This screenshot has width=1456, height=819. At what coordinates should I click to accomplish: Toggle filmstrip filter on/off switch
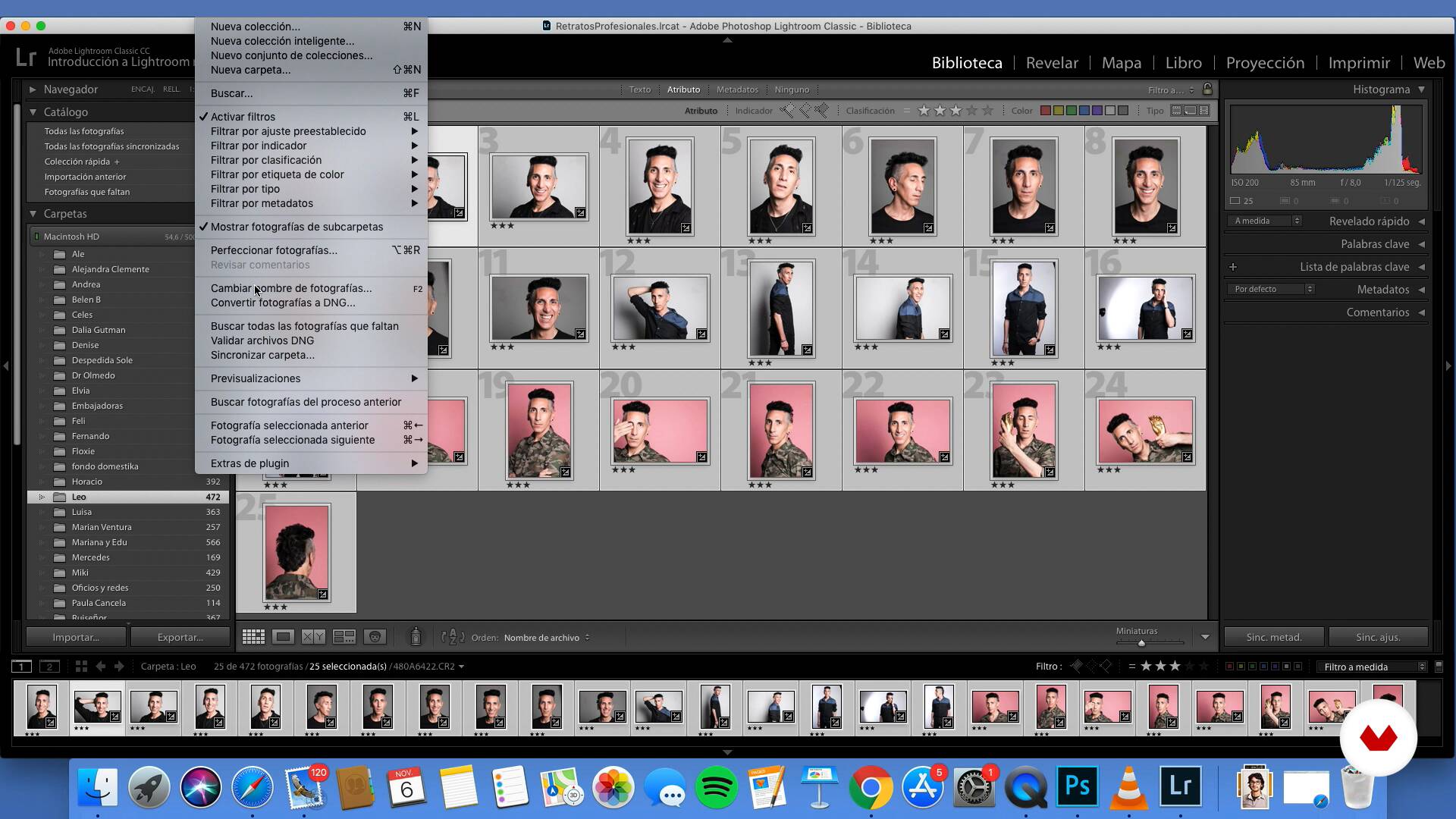tap(1439, 667)
